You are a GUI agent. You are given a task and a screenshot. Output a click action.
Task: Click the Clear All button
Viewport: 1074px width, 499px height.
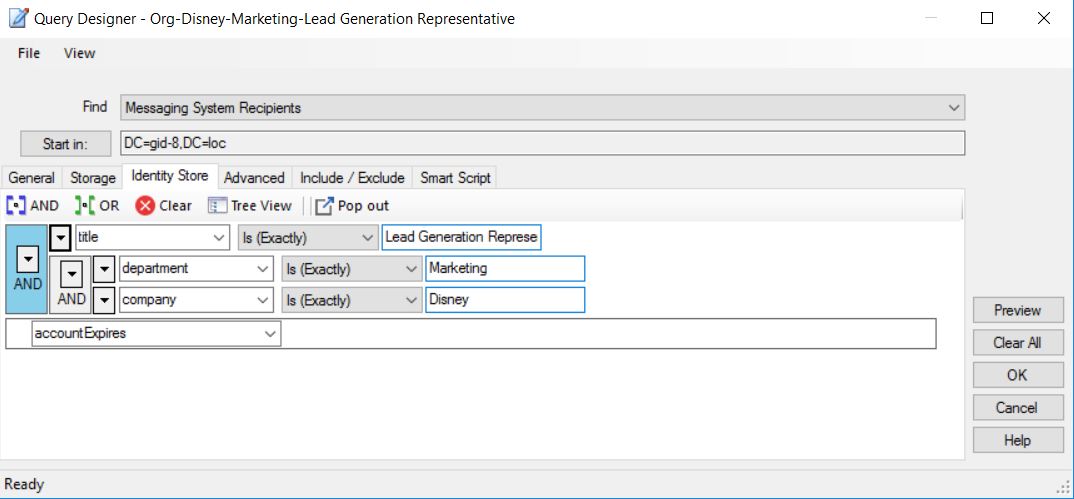click(1017, 343)
